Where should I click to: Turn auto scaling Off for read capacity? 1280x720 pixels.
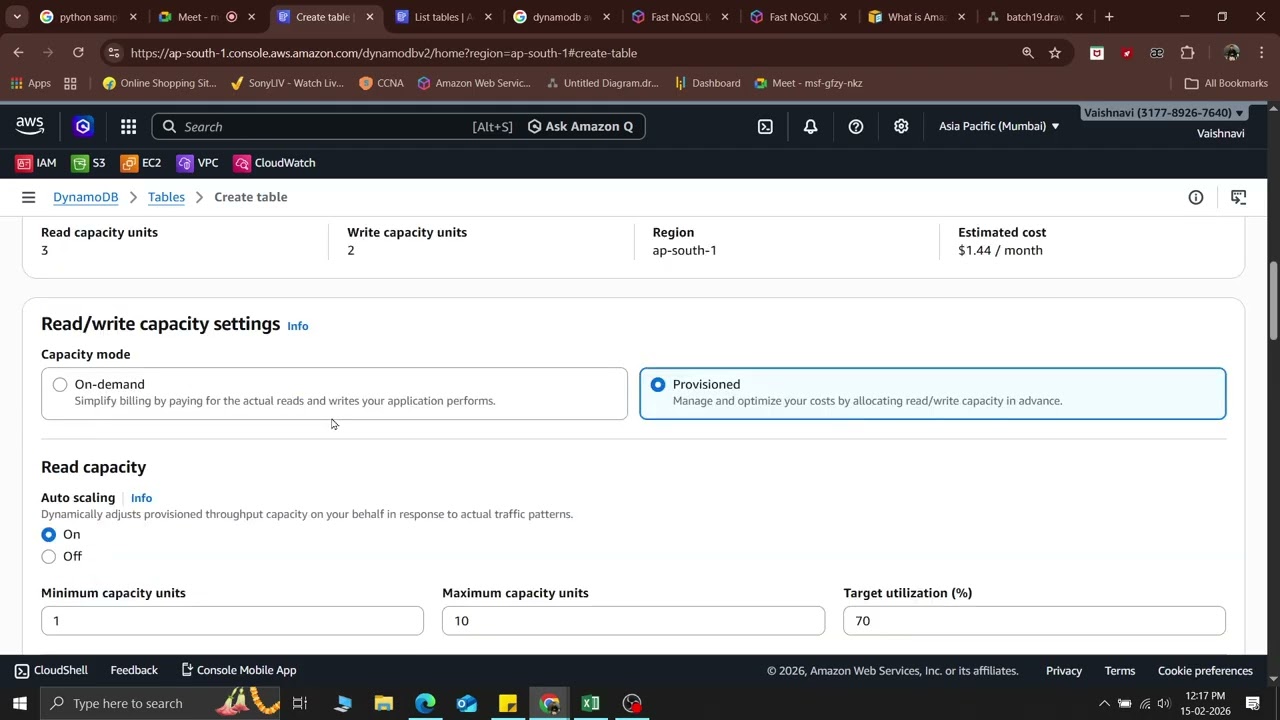coord(49,556)
